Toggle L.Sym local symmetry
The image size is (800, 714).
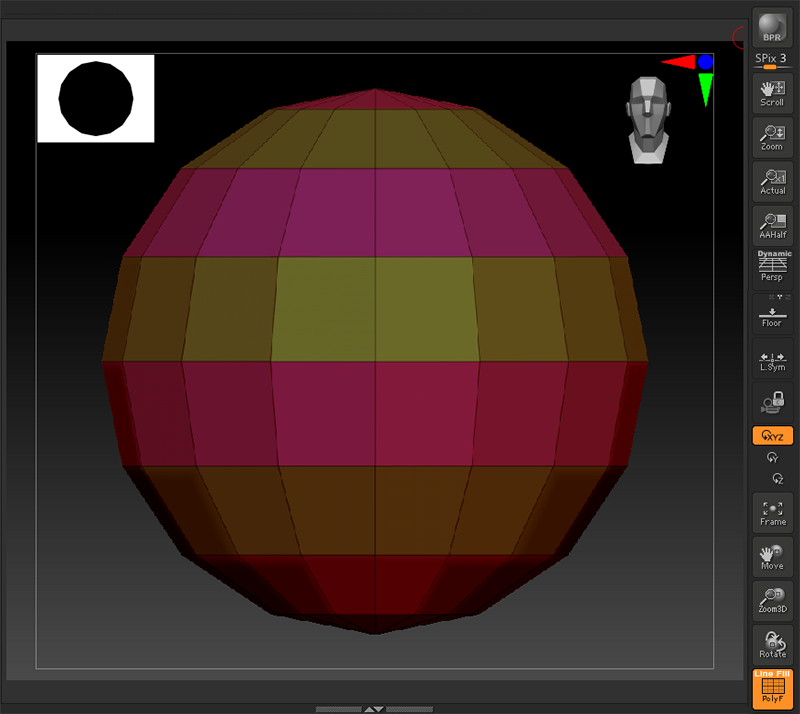pos(772,359)
